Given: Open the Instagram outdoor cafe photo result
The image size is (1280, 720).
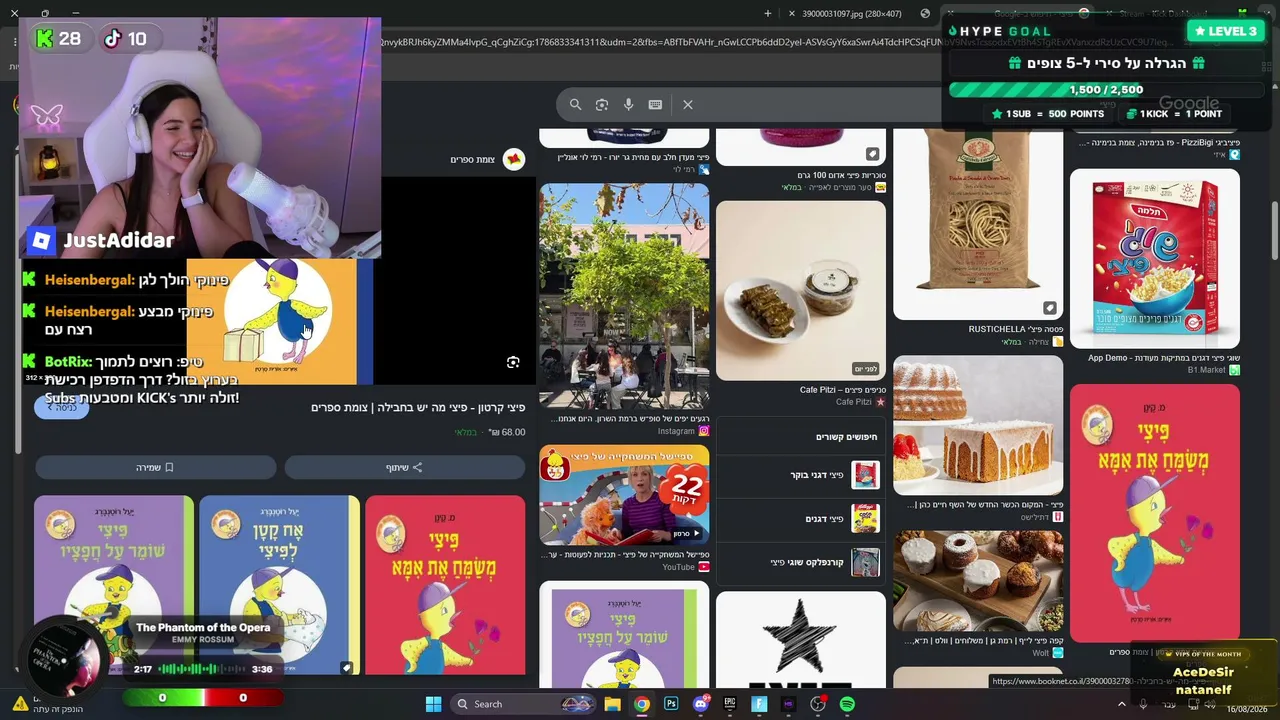Looking at the screenshot, I should pyautogui.click(x=624, y=296).
